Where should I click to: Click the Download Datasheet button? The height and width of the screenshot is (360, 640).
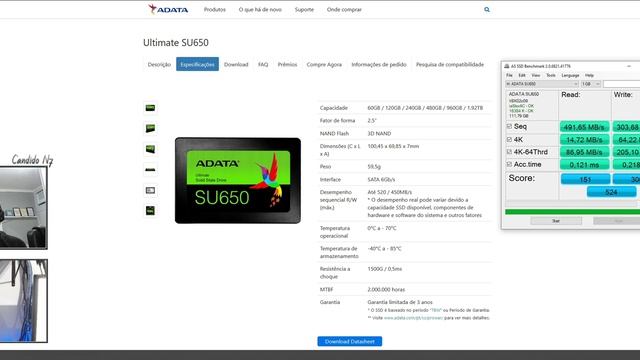(x=350, y=341)
